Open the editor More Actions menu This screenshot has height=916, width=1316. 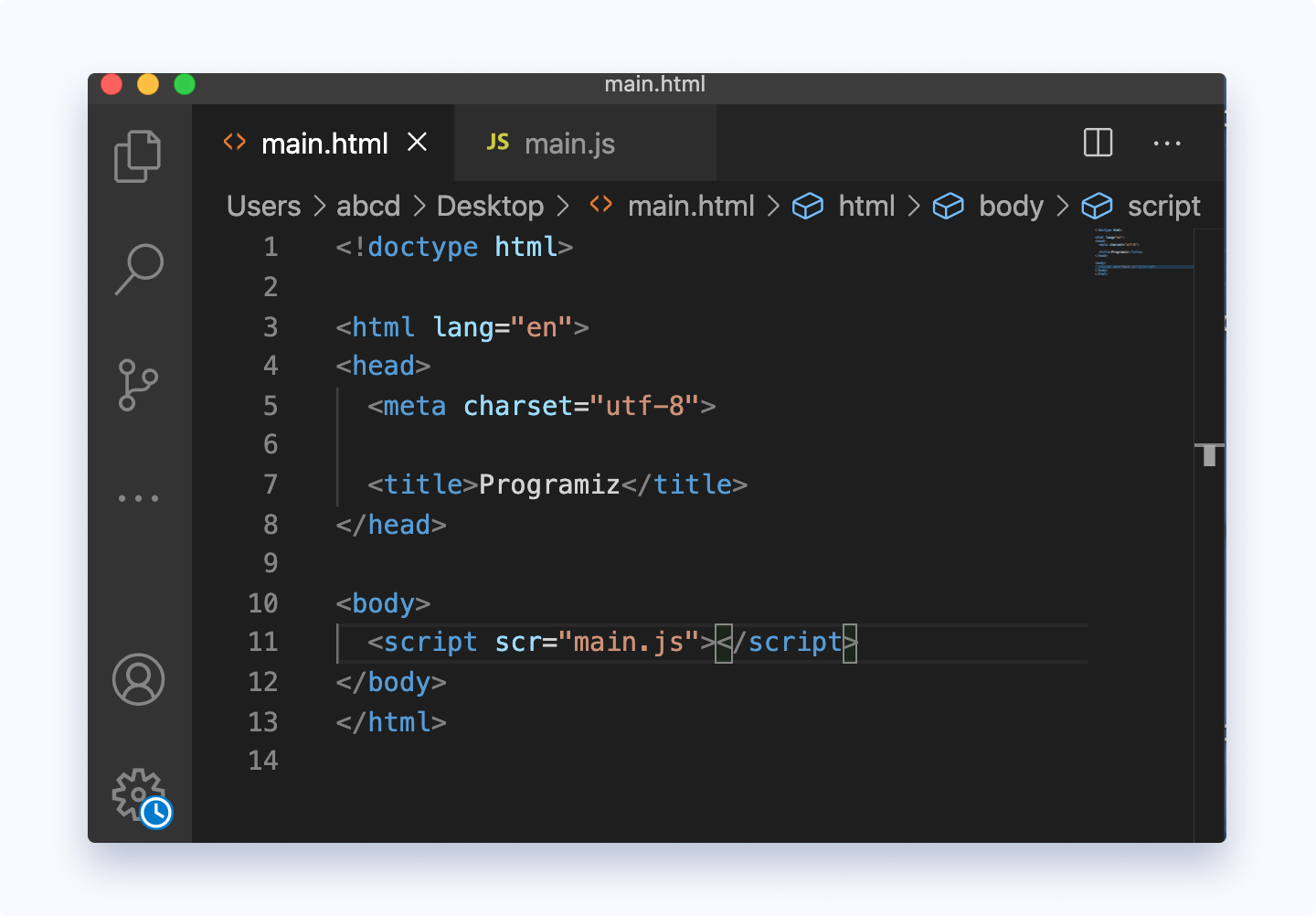point(1166,144)
